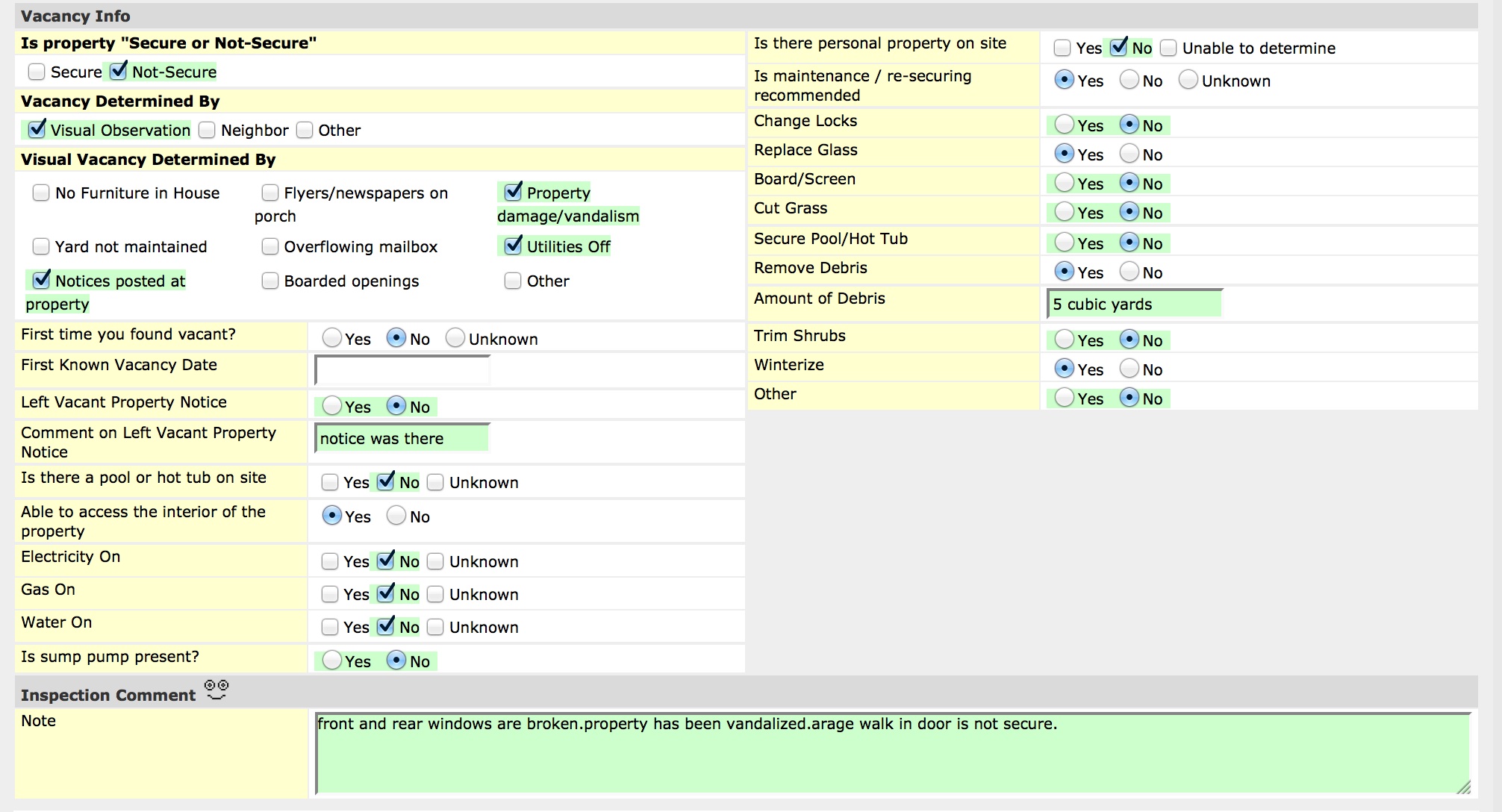Check No Furniture in House
This screenshot has height=812, width=1502.
pos(41,193)
